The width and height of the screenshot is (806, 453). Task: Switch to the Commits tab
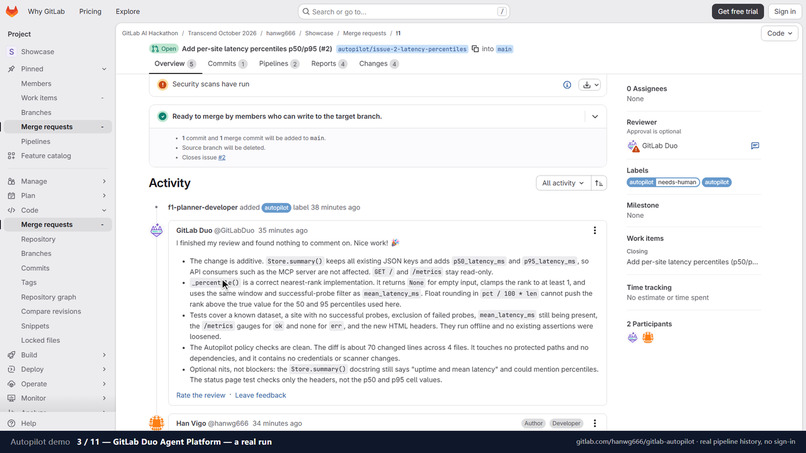[x=227, y=64]
